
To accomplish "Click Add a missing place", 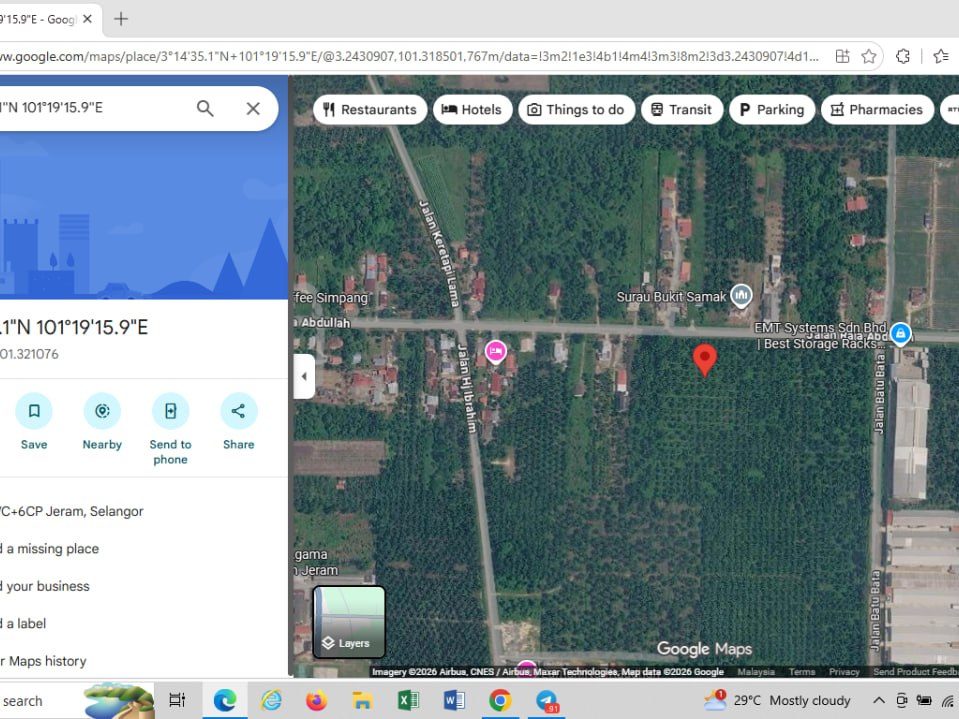I will coord(144,548).
